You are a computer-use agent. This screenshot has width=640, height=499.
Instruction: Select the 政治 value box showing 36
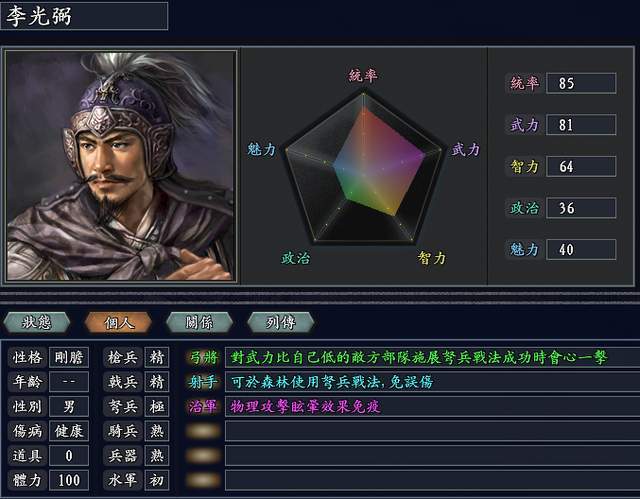pos(580,208)
